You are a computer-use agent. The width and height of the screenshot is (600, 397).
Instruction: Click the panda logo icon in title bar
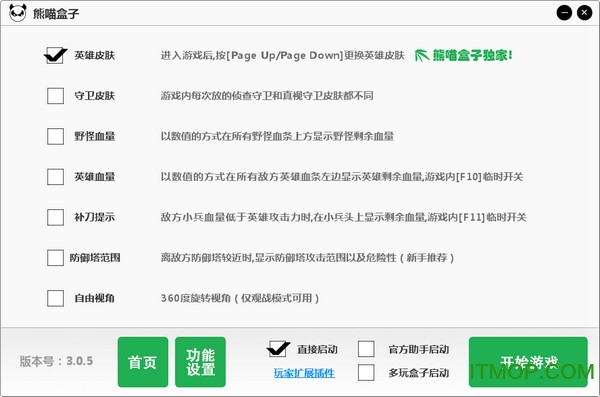pos(18,13)
